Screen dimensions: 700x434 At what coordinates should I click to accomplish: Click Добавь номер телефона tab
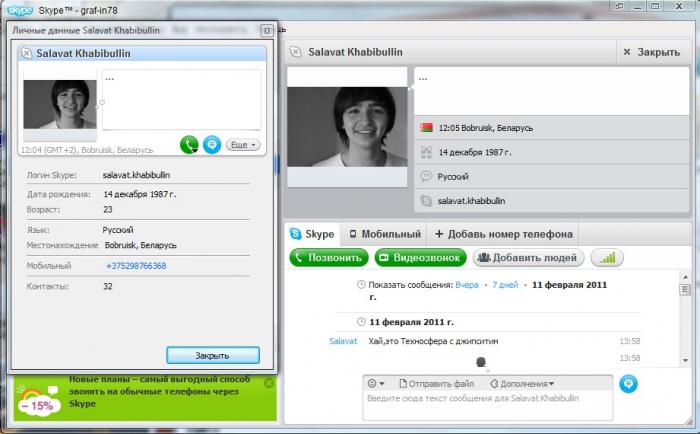click(x=504, y=234)
